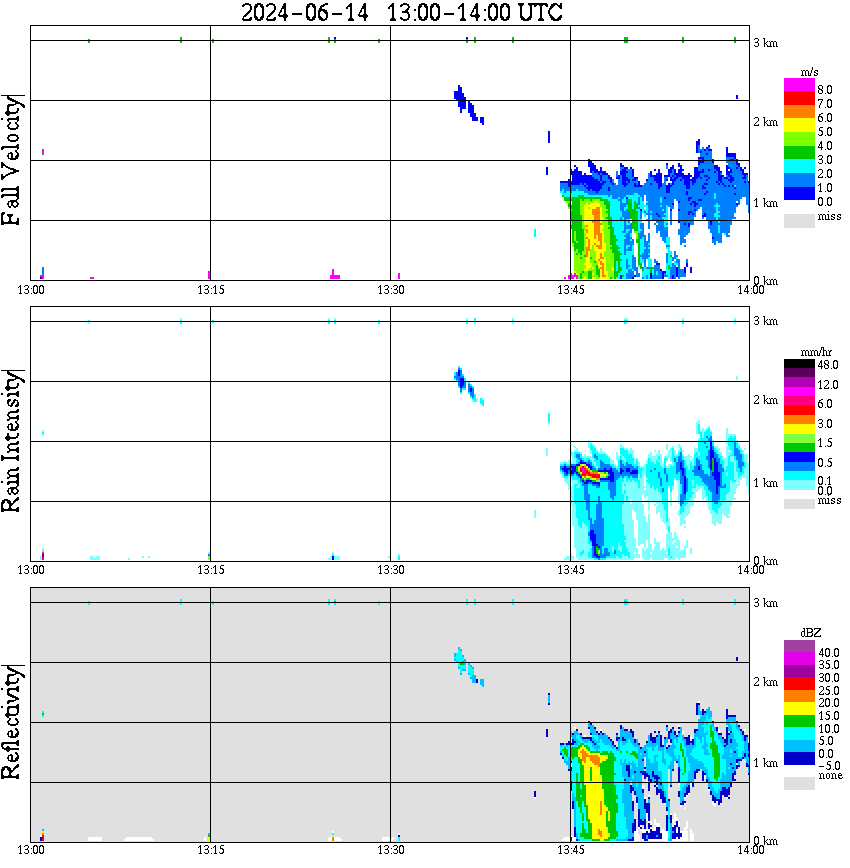The width and height of the screenshot is (850, 868).
Task: Click the gray none swatch in the dBZ legend
Action: [x=799, y=783]
